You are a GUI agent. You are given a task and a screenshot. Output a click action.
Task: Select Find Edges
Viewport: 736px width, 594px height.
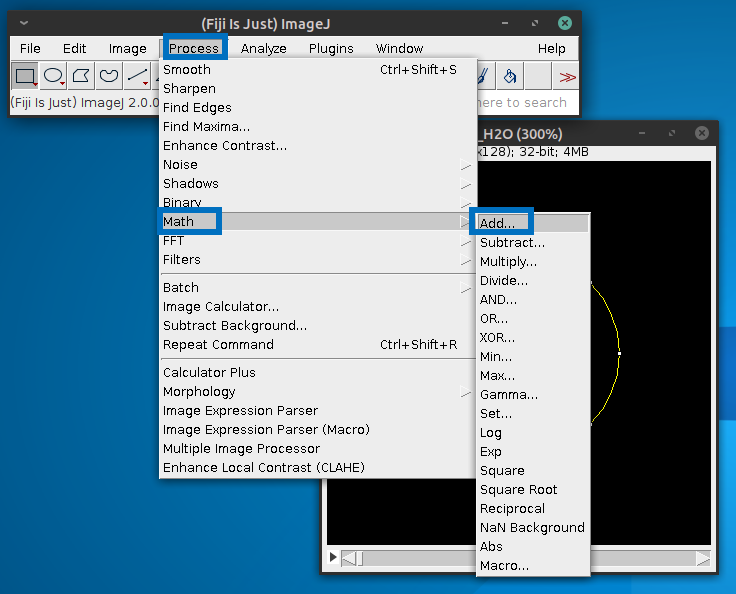pyautogui.click(x=318, y=108)
